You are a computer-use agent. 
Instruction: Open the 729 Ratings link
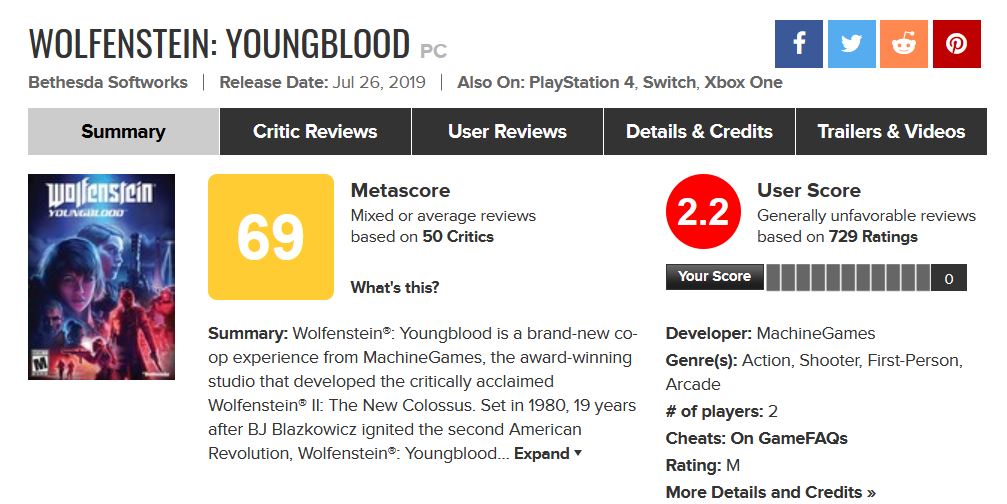point(873,237)
